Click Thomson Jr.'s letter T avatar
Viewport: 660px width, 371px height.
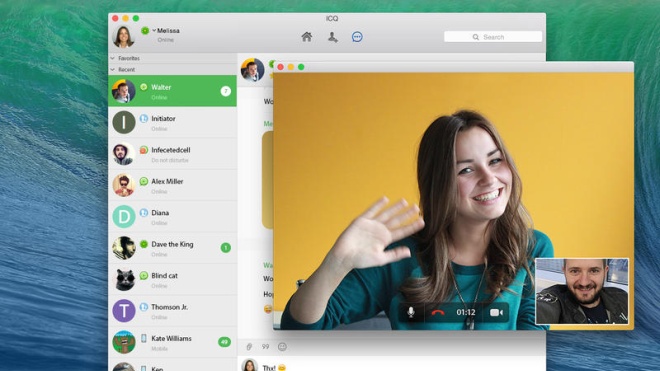124,311
